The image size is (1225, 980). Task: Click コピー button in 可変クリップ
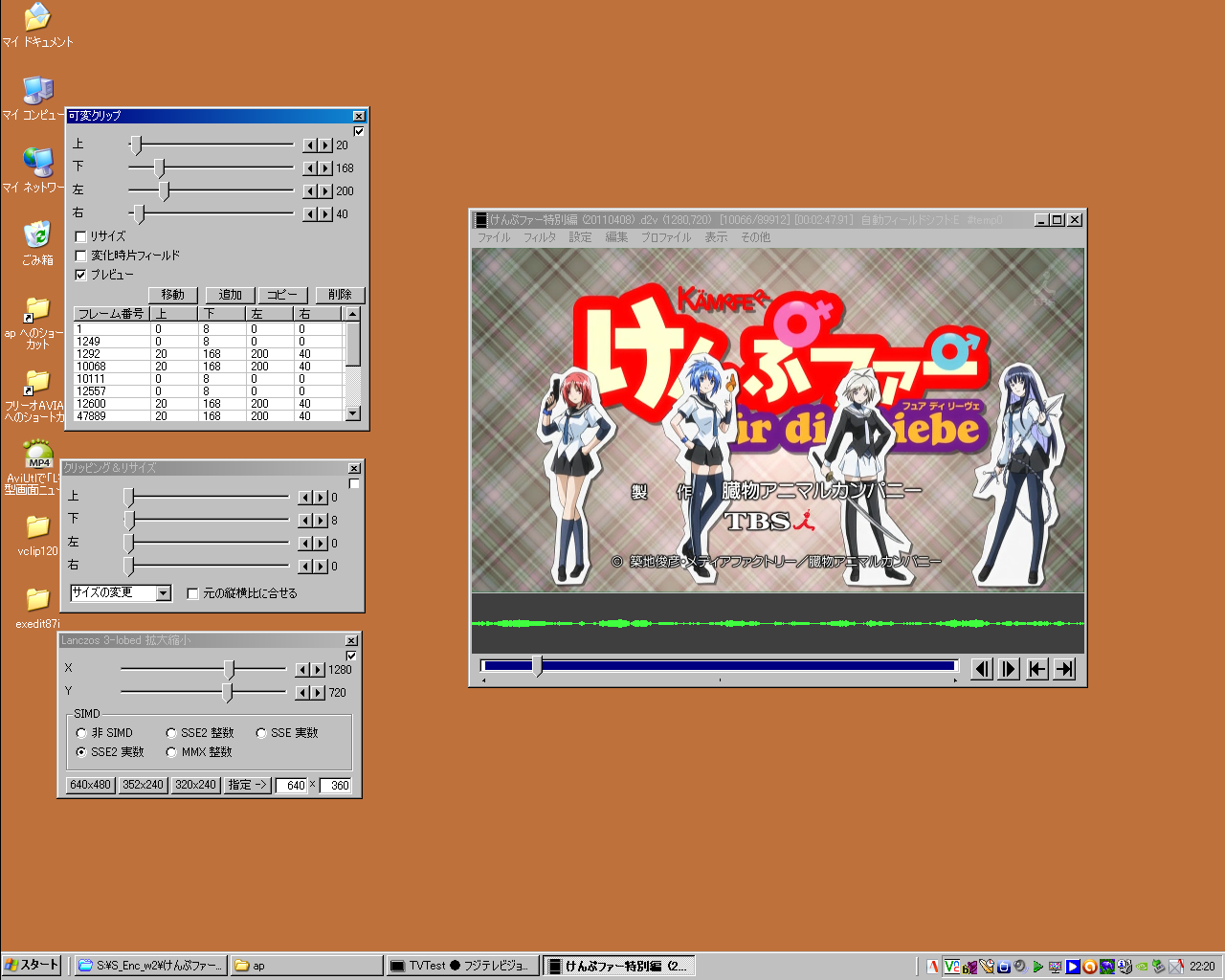[282, 295]
